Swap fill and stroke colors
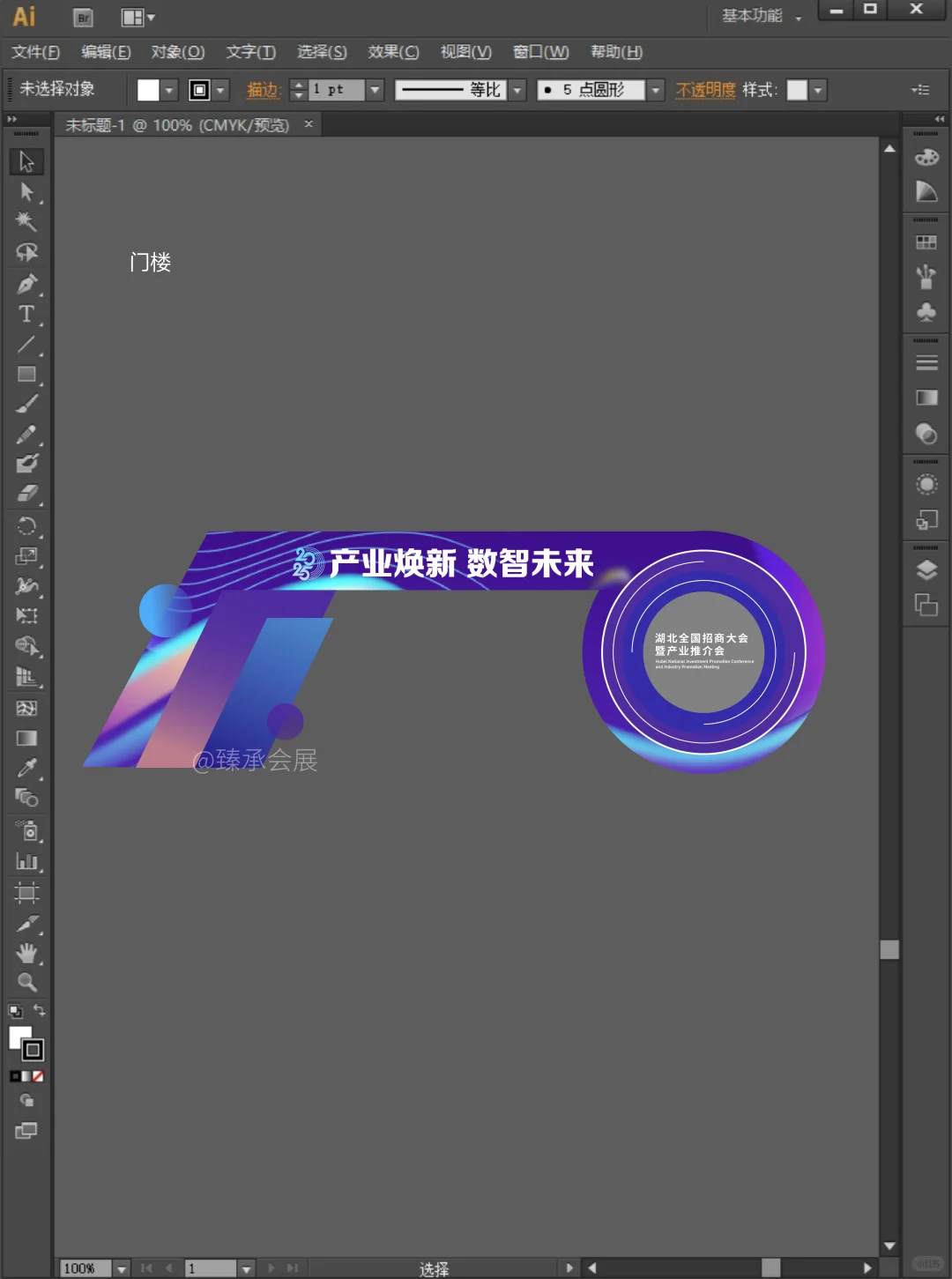The width and height of the screenshot is (952, 1279). pos(39,1010)
